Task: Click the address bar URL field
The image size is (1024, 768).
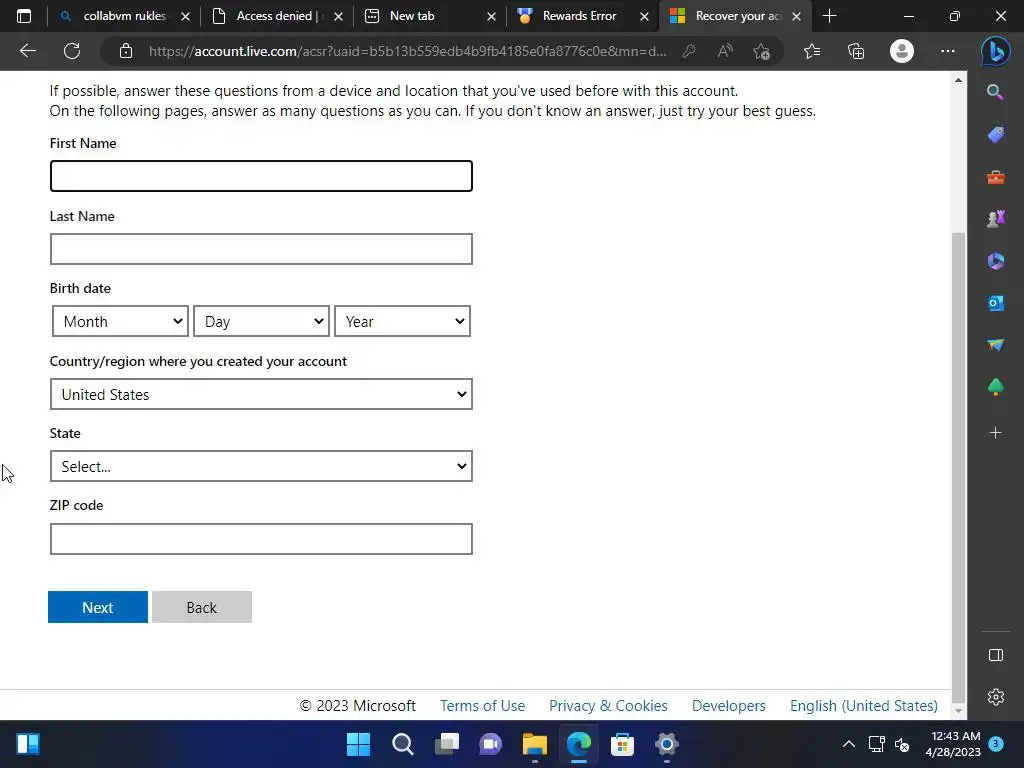Action: [x=408, y=51]
